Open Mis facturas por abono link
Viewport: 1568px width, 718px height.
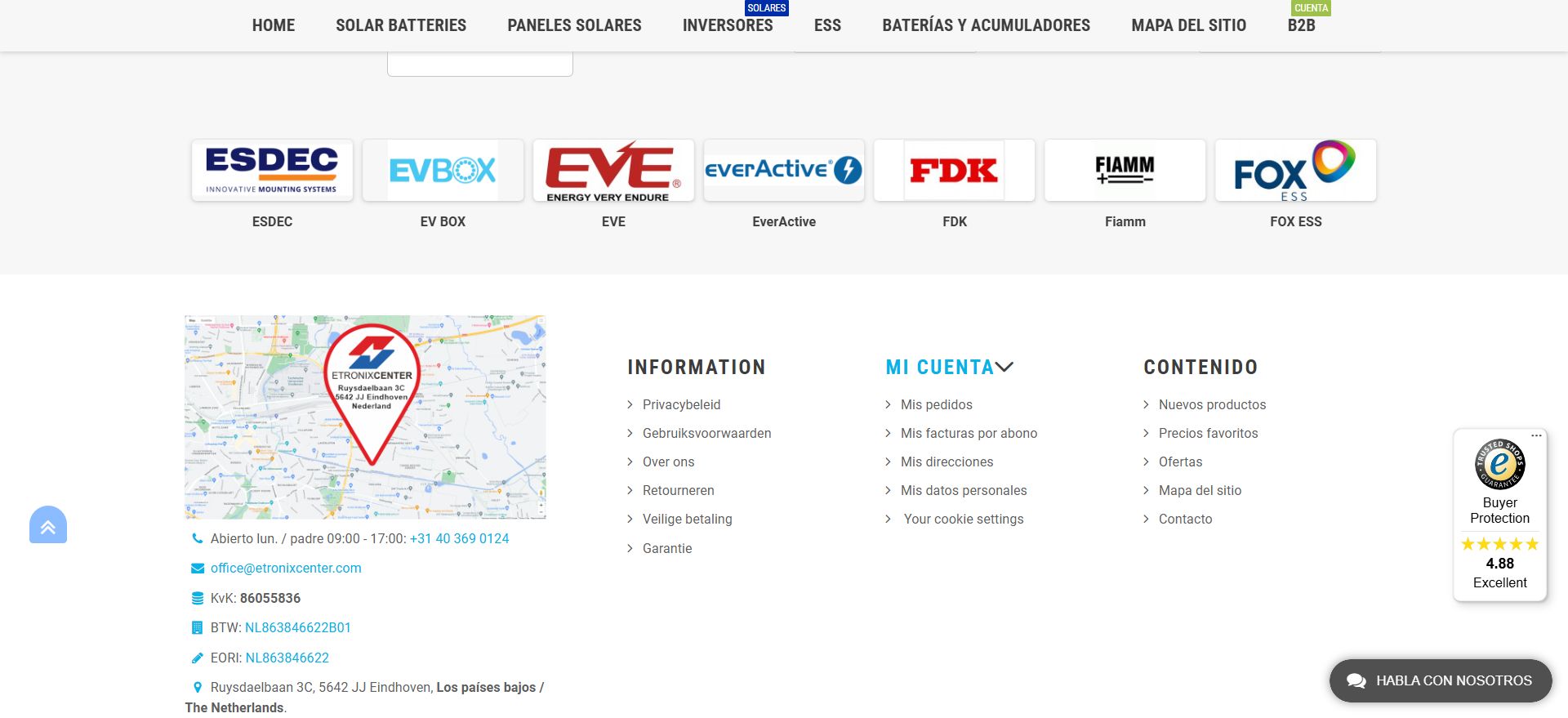pyautogui.click(x=969, y=434)
